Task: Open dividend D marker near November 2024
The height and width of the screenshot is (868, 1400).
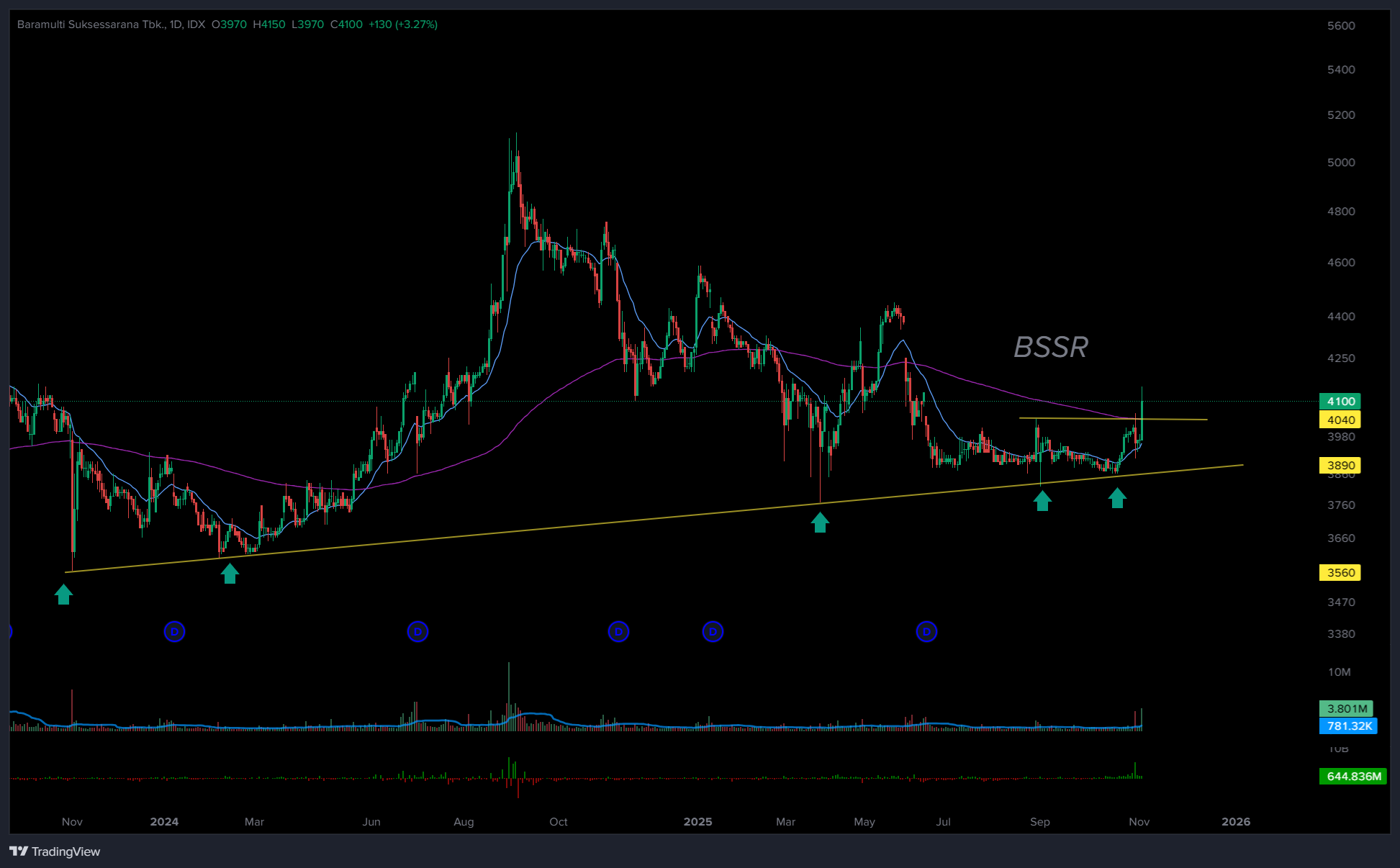Action: 618,632
